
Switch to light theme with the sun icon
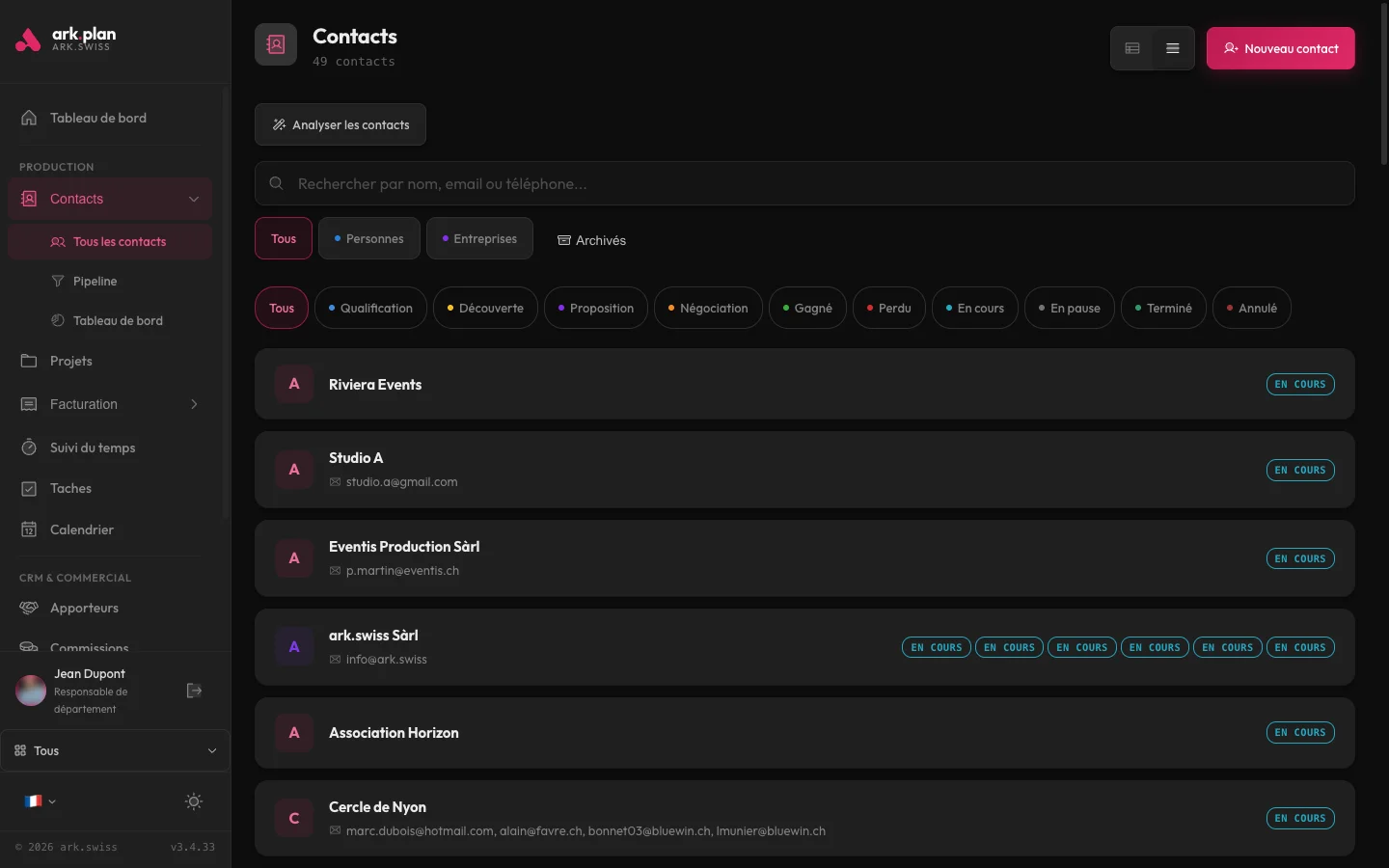(x=193, y=801)
